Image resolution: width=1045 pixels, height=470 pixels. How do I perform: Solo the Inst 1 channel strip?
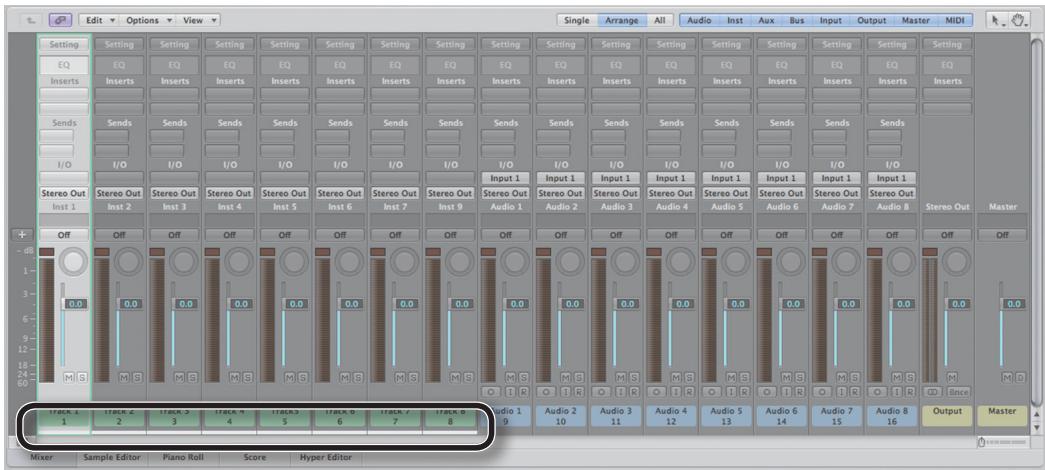click(81, 378)
